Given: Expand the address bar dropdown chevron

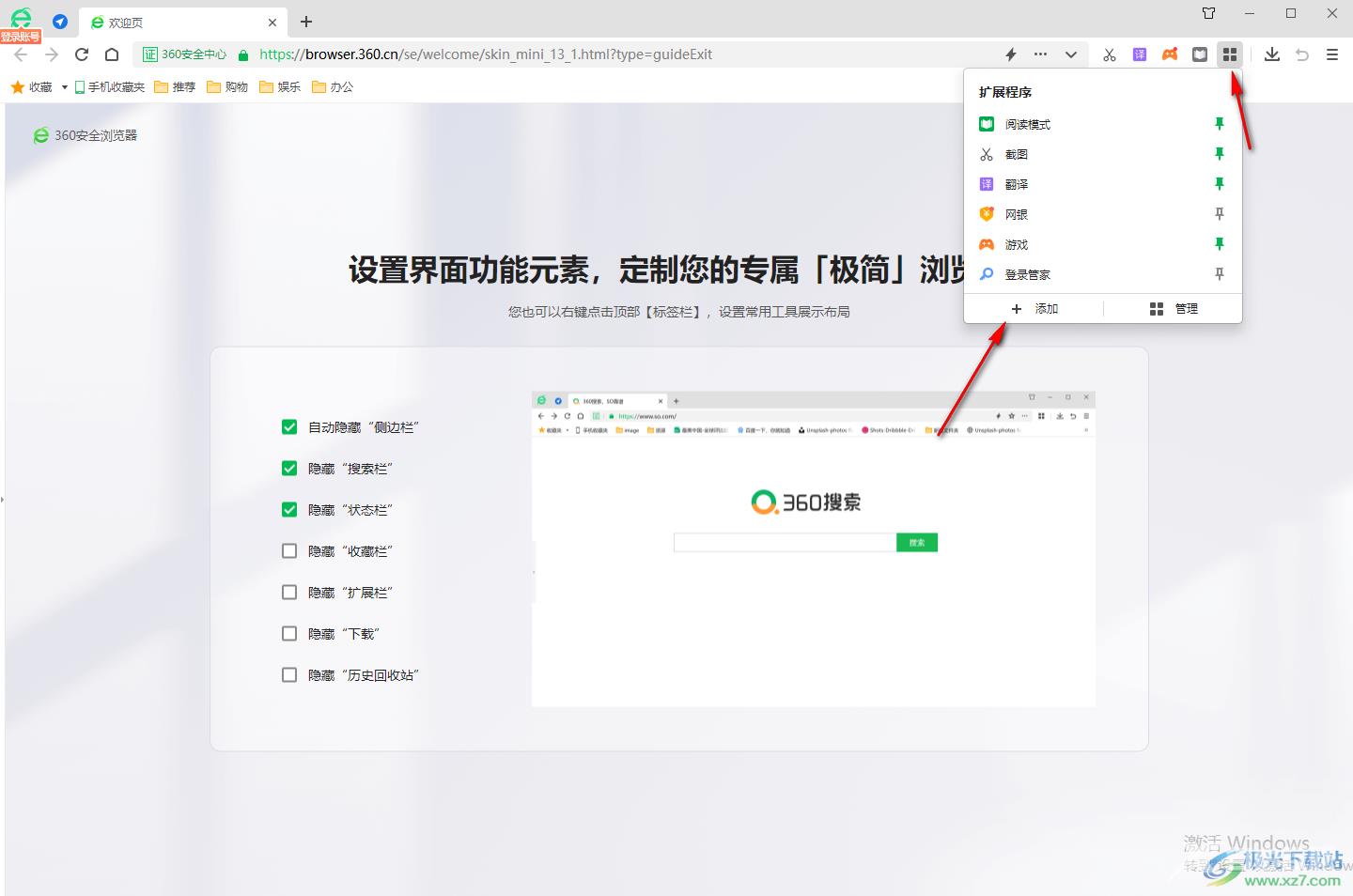Looking at the screenshot, I should click(x=1071, y=54).
